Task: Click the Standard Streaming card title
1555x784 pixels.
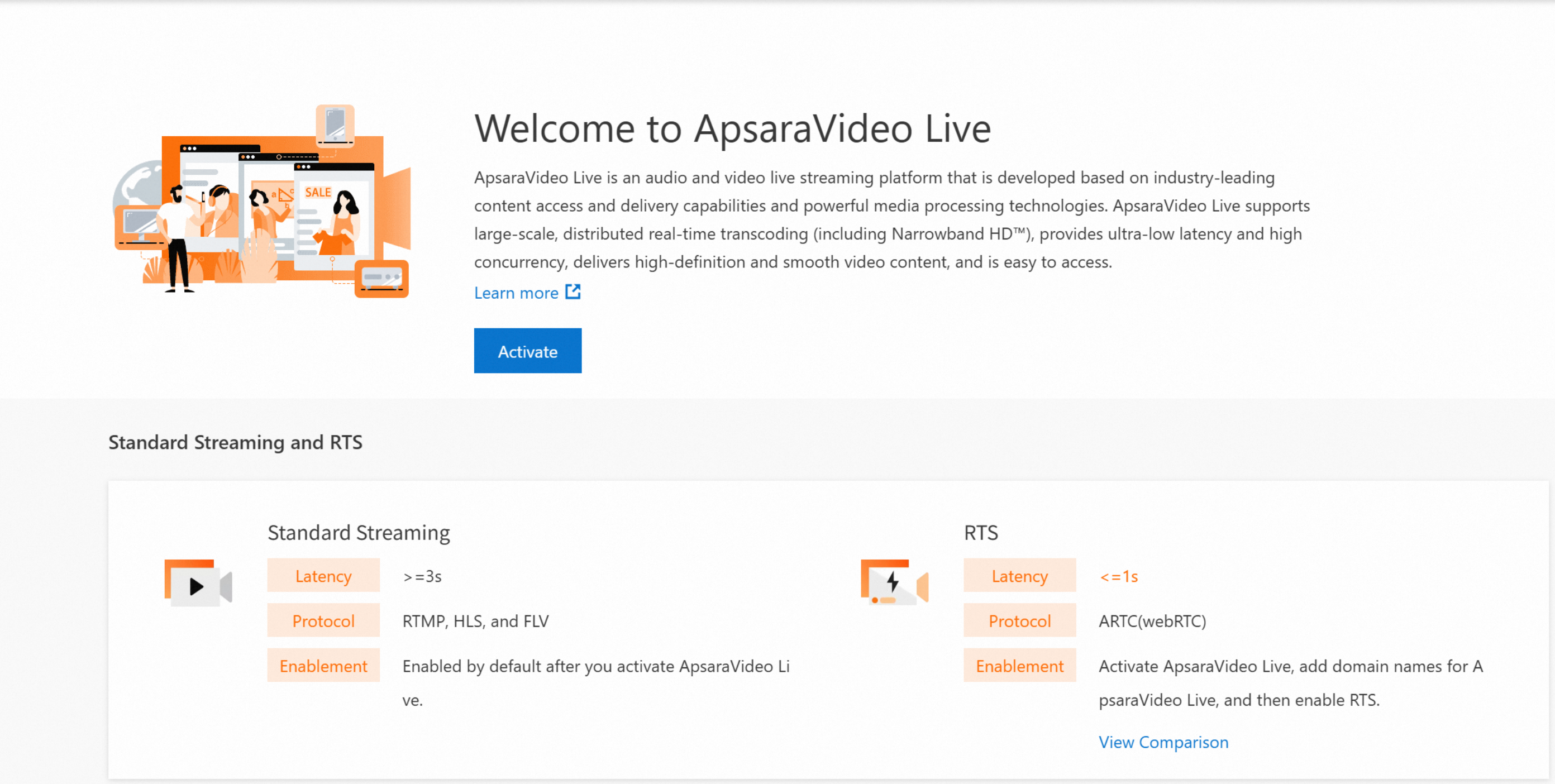Action: (359, 532)
